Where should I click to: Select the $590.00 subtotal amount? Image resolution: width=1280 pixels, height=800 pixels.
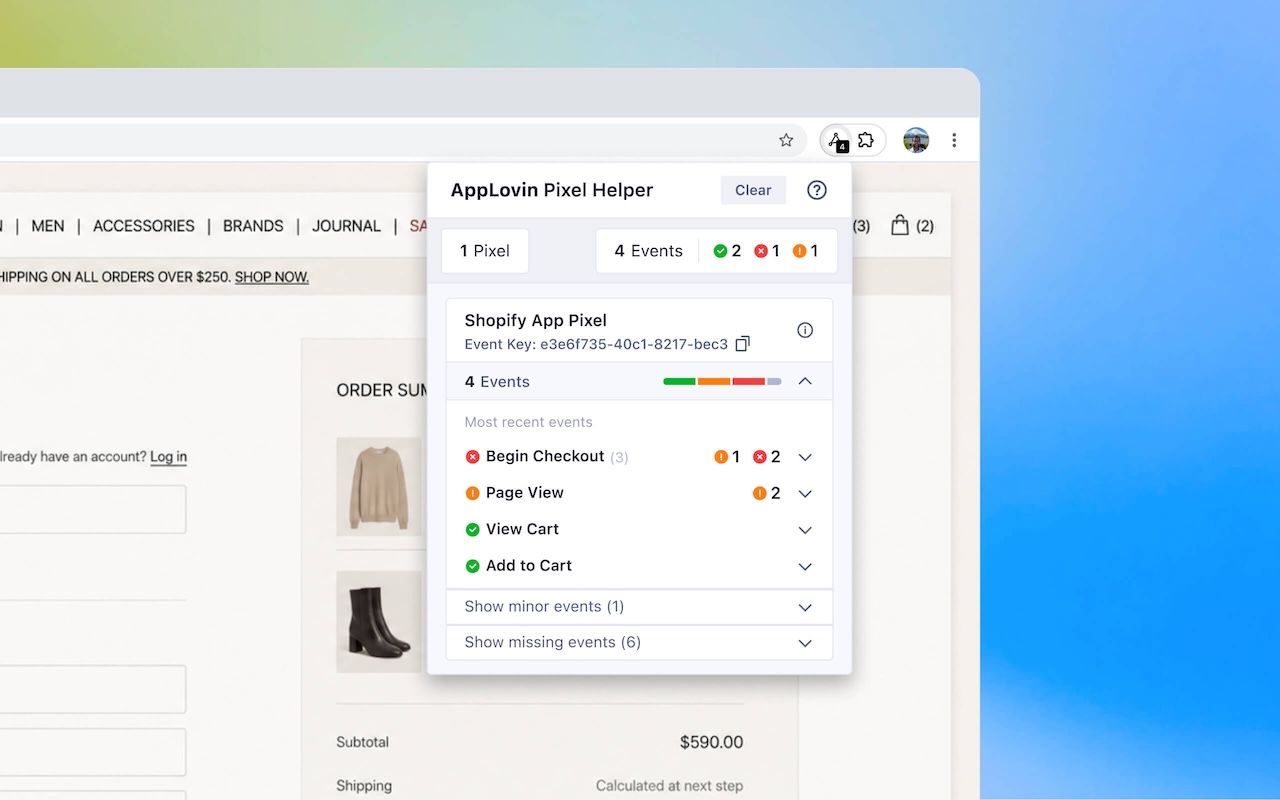711,742
